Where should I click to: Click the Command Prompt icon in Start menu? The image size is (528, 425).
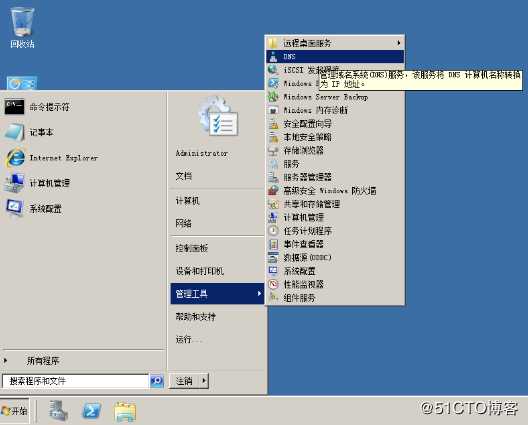click(x=14, y=107)
